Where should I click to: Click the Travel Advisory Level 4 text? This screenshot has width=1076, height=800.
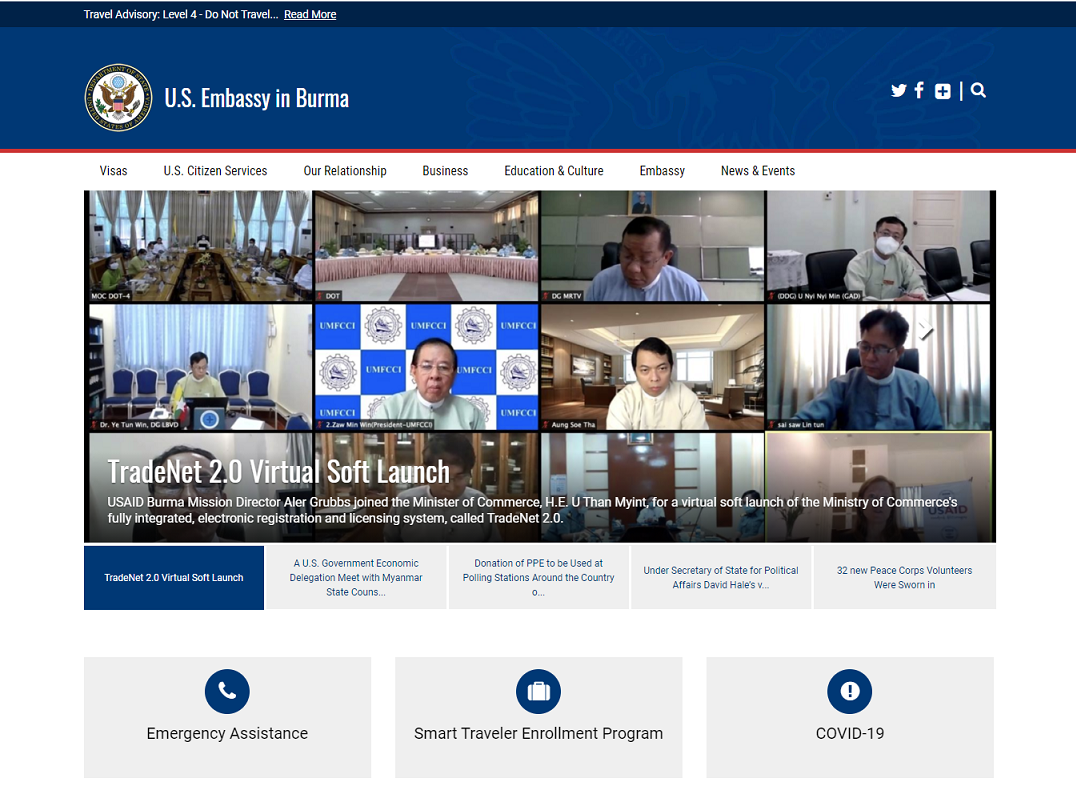(181, 14)
